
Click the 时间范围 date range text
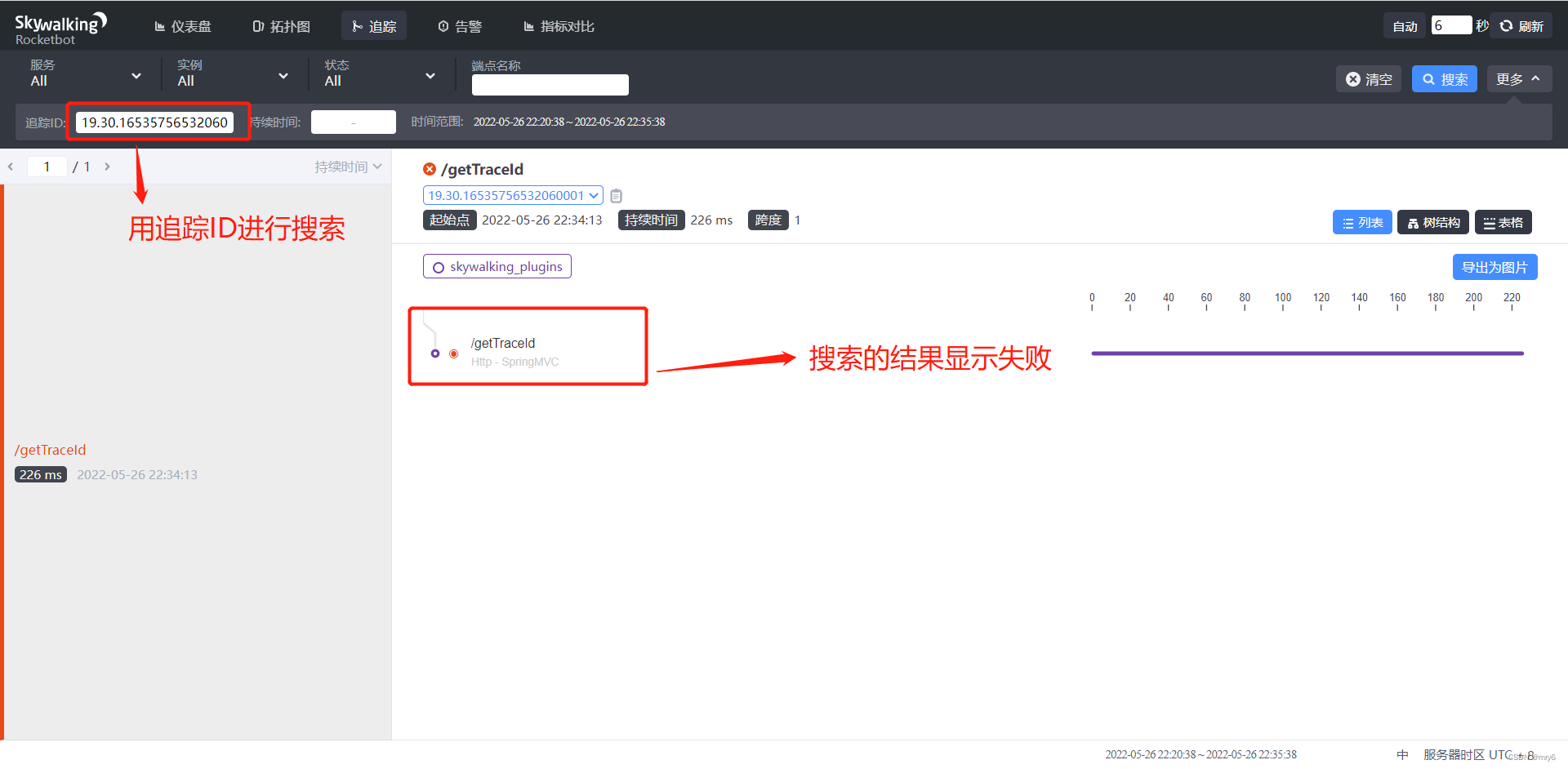569,122
